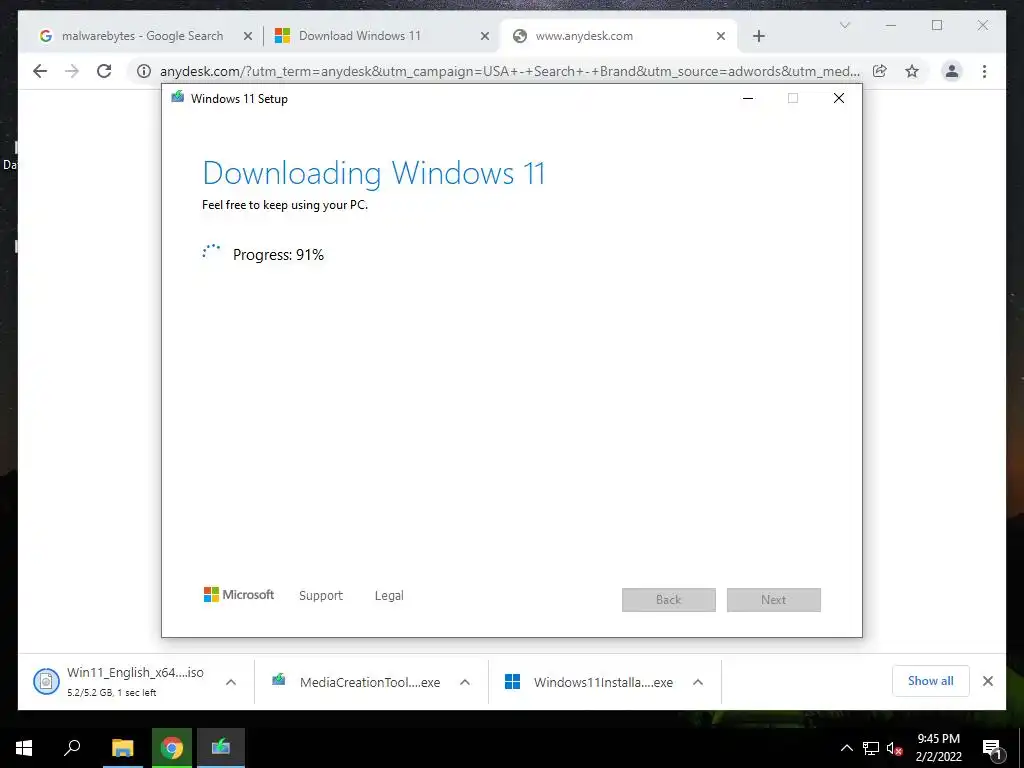Click the Downloading Windows 11 heading
Image resolution: width=1024 pixels, height=768 pixels.
tap(374, 173)
